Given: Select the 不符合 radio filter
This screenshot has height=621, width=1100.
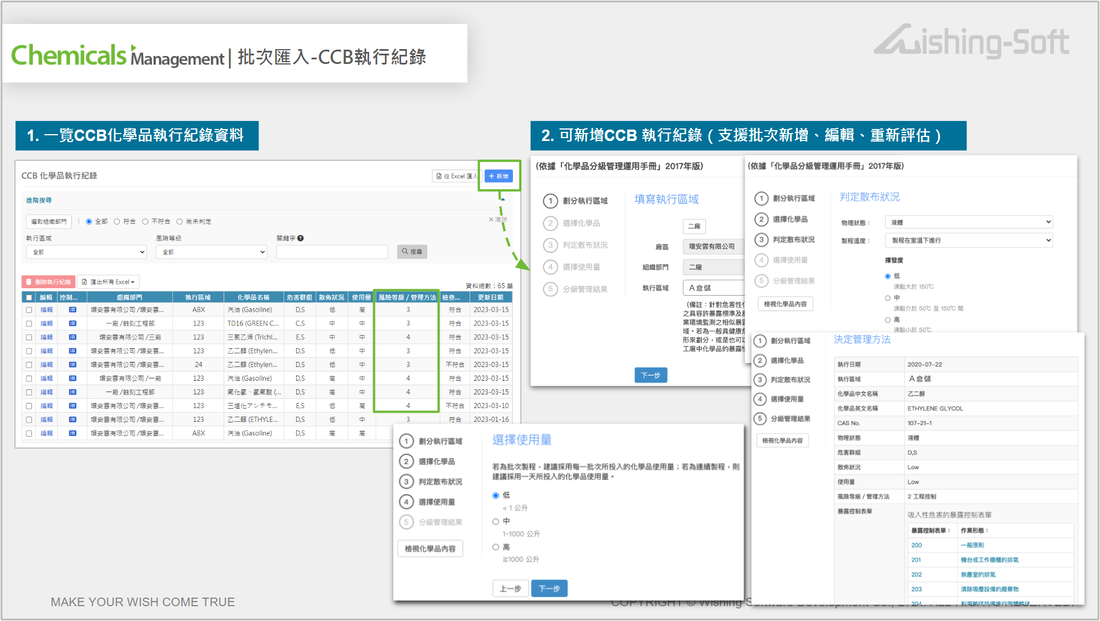Looking at the screenshot, I should [x=145, y=222].
